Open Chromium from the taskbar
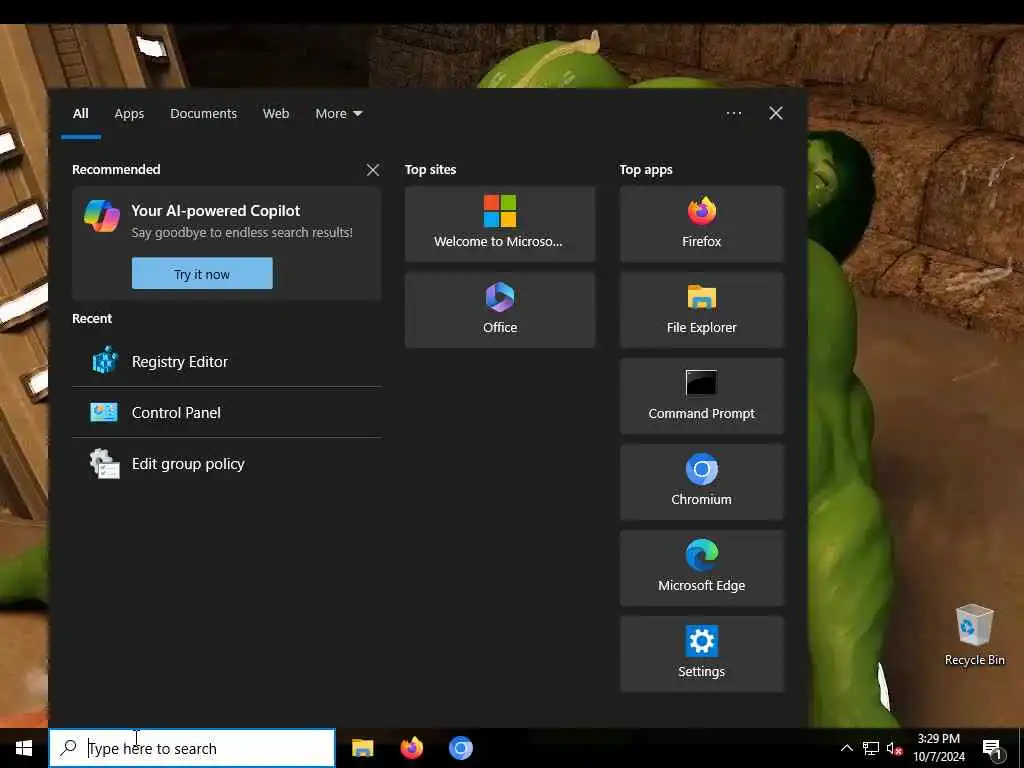Screen dimensions: 1024x768 (460, 748)
